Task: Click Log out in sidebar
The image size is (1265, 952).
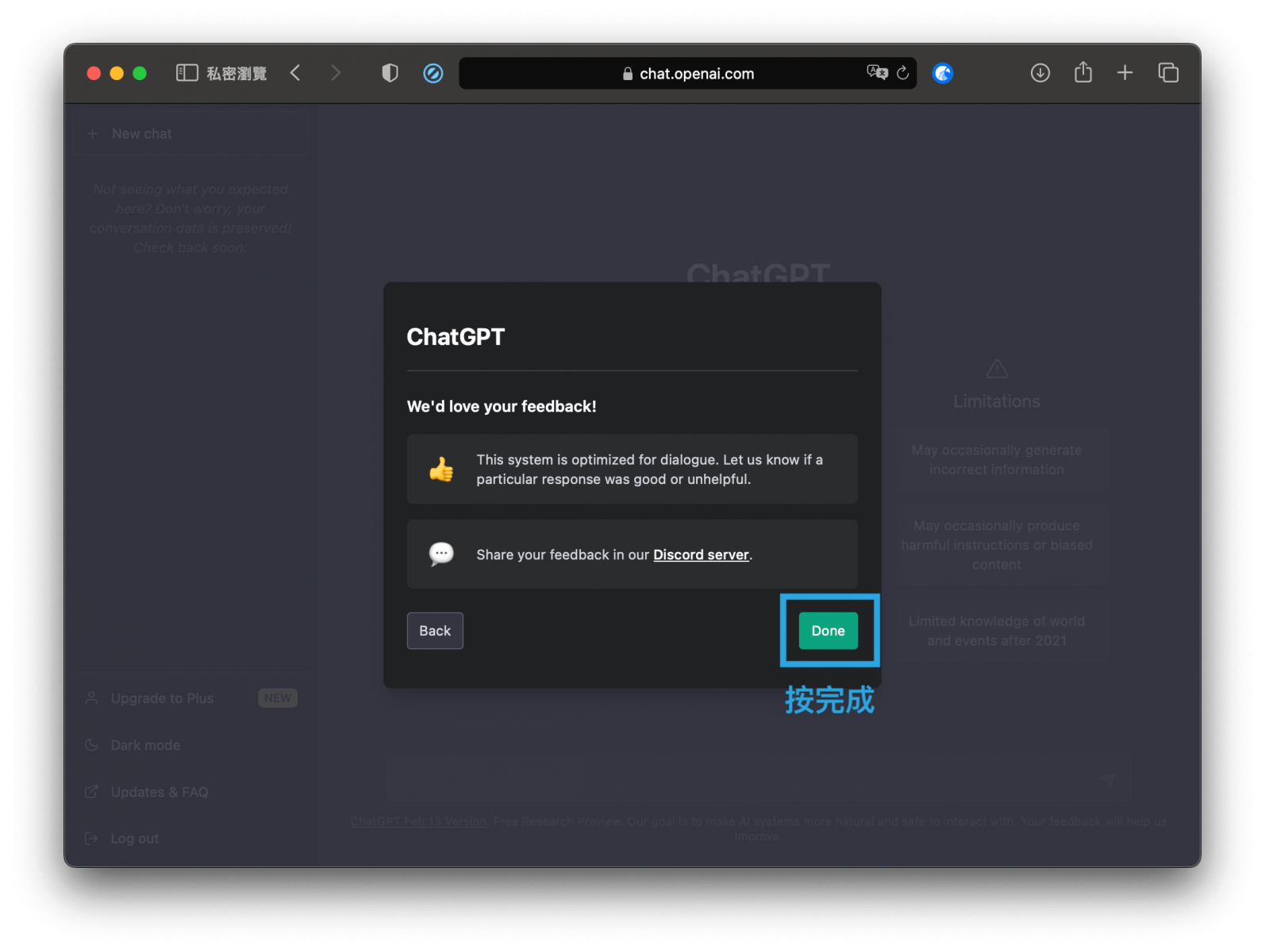Action: tap(191, 839)
